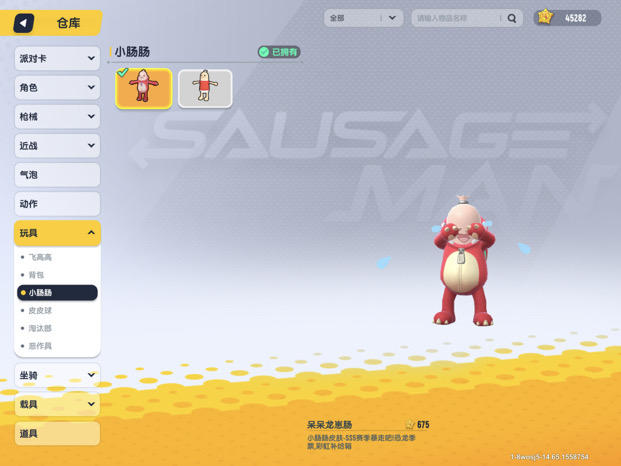Collapse the 玩具 category

[x=57, y=233]
